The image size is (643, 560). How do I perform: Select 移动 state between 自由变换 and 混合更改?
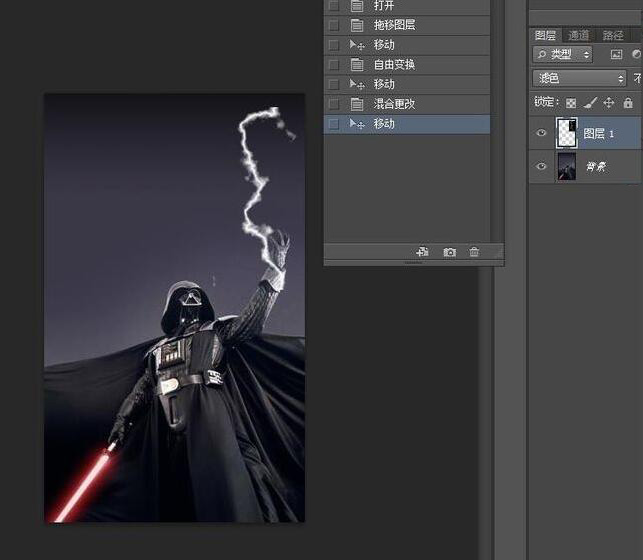pos(407,84)
